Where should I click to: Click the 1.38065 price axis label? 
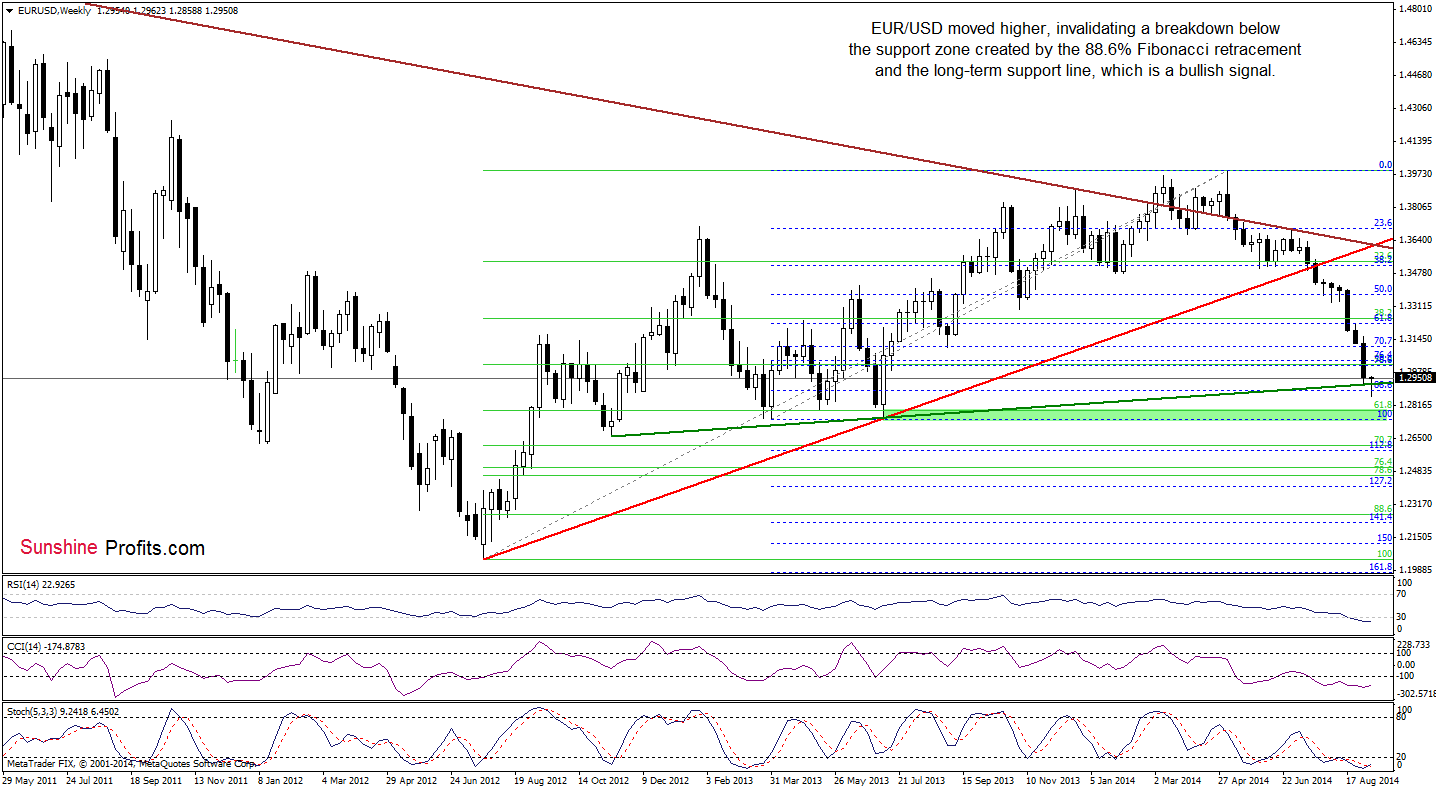pos(1418,207)
